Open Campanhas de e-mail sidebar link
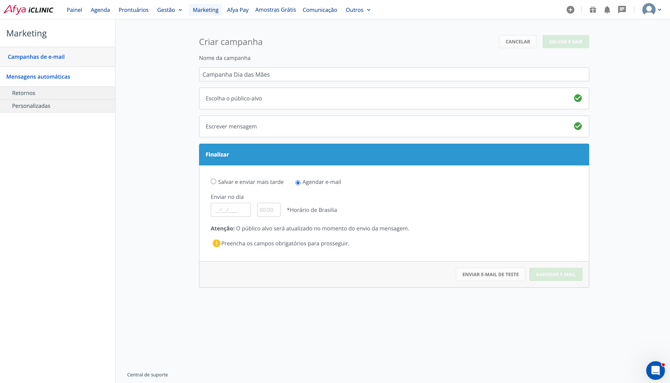 36,57
